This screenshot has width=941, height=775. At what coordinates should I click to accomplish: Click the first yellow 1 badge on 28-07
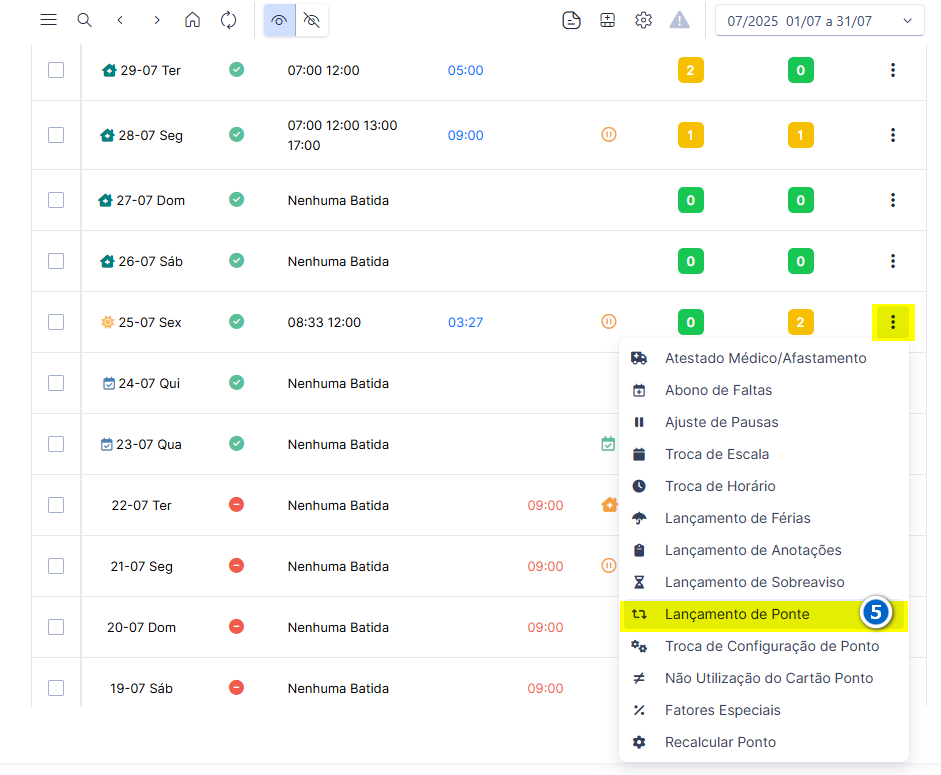pyautogui.click(x=690, y=135)
